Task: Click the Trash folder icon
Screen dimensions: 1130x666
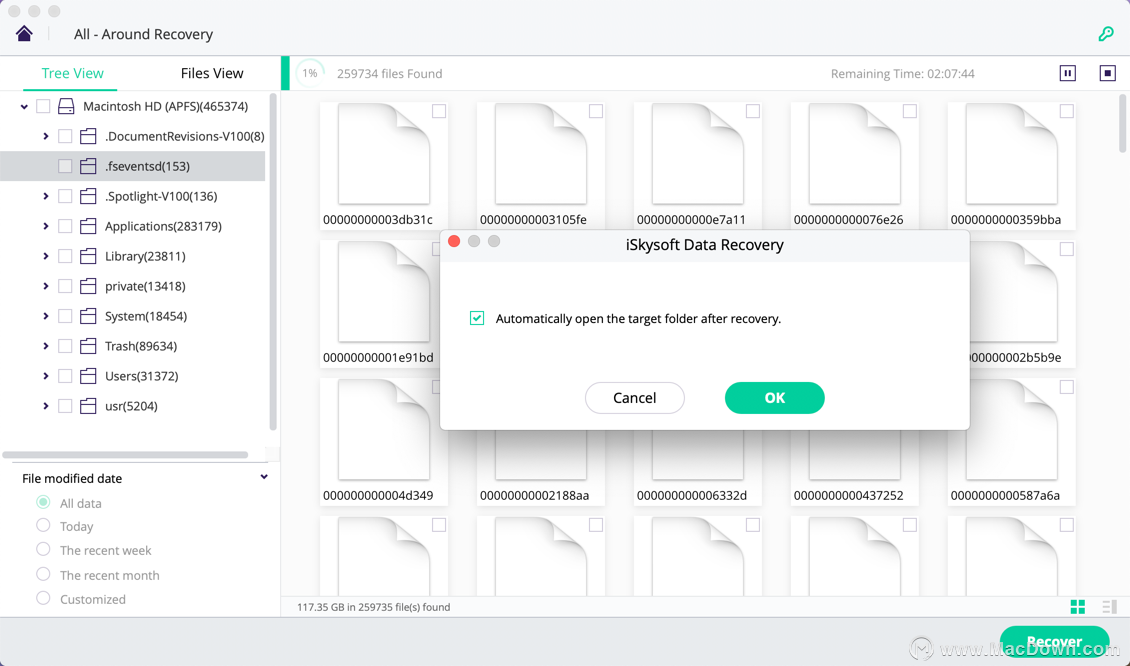Action: (x=88, y=347)
